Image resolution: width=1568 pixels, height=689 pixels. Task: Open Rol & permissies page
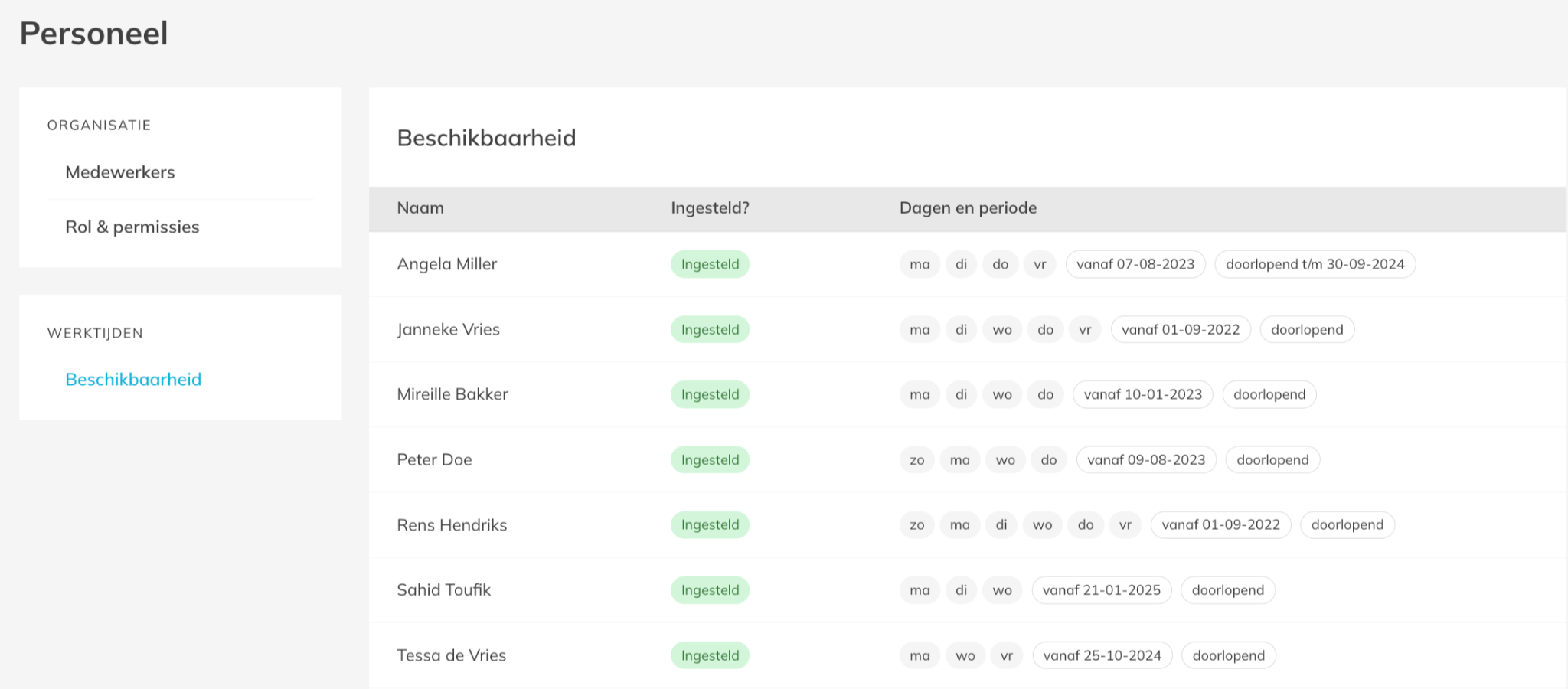132,227
